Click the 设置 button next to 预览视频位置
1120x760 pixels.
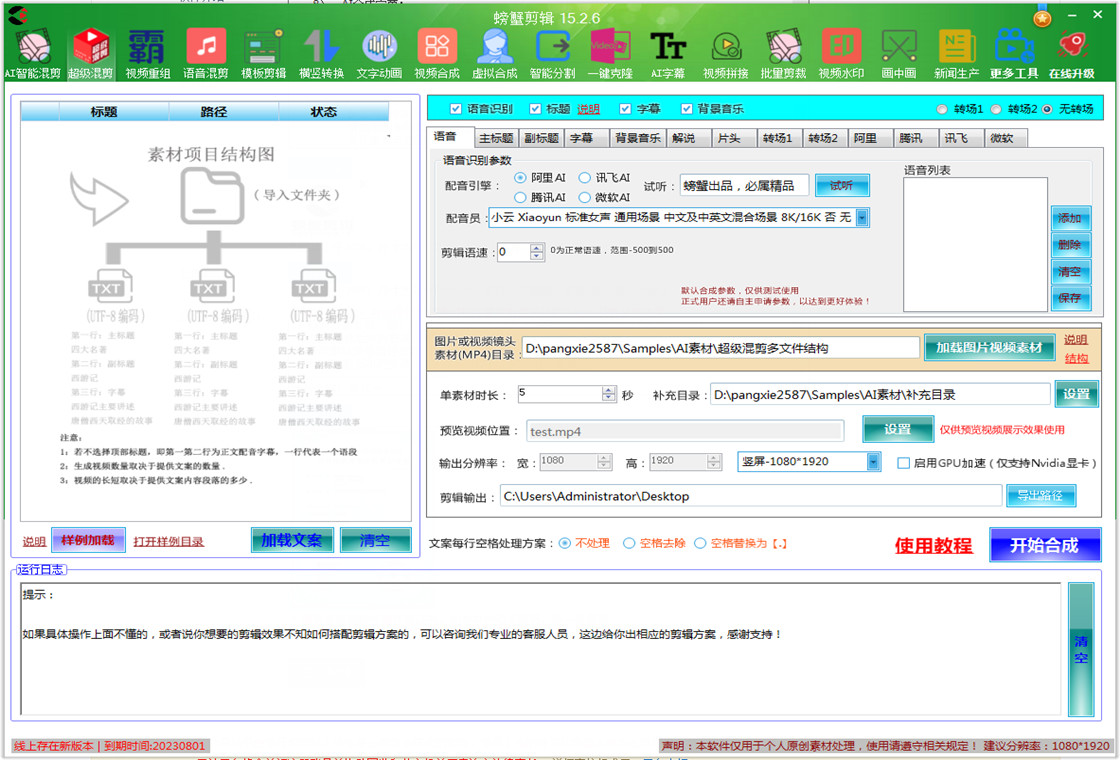pos(897,429)
